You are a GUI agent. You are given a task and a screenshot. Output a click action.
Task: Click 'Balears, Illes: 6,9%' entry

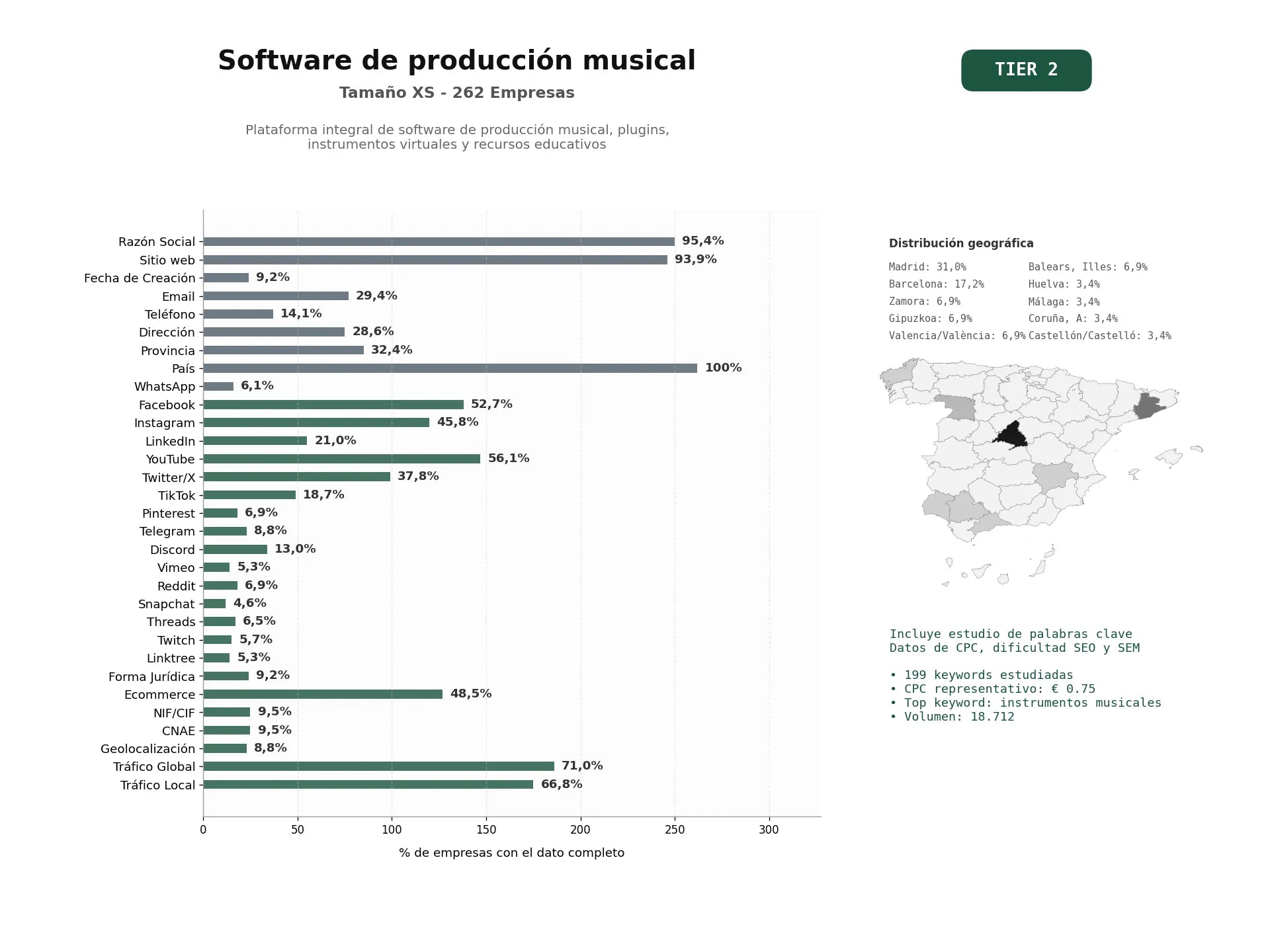[x=1088, y=267]
